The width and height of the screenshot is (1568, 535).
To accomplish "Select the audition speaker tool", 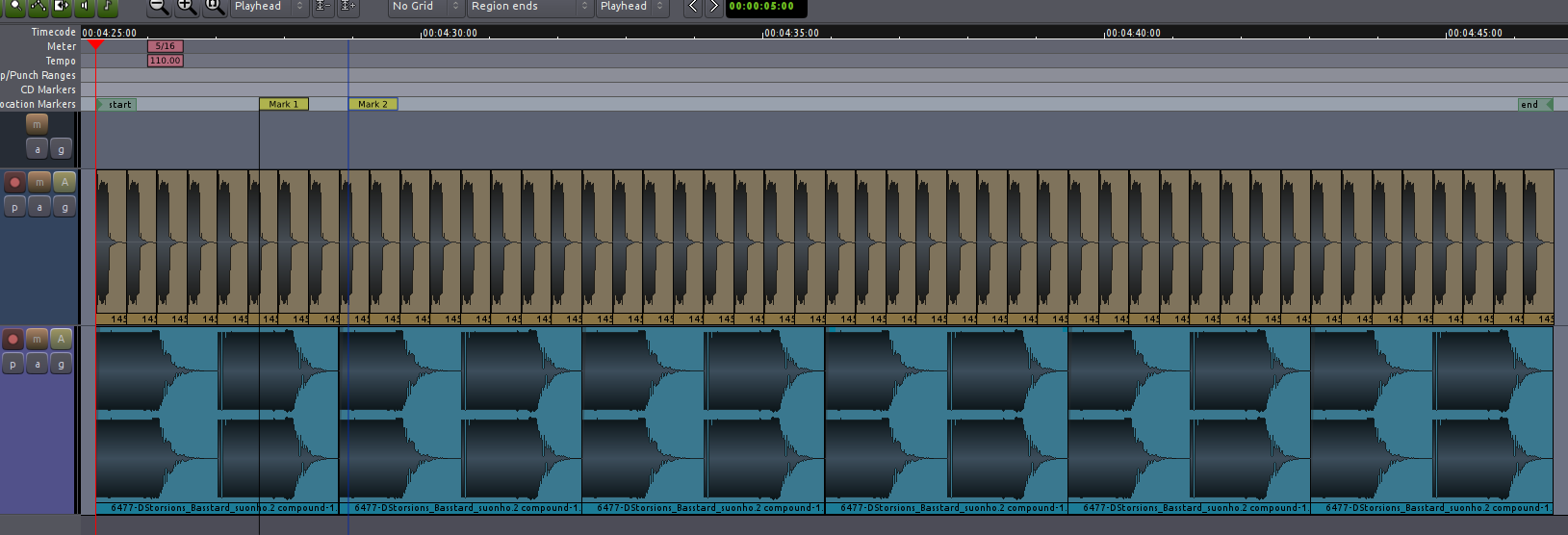I will coord(85,7).
